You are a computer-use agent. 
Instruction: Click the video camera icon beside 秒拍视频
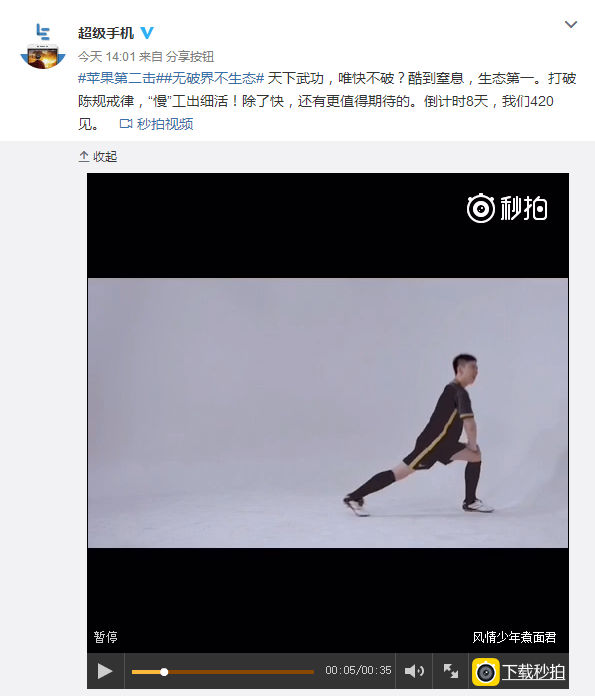[x=126, y=124]
